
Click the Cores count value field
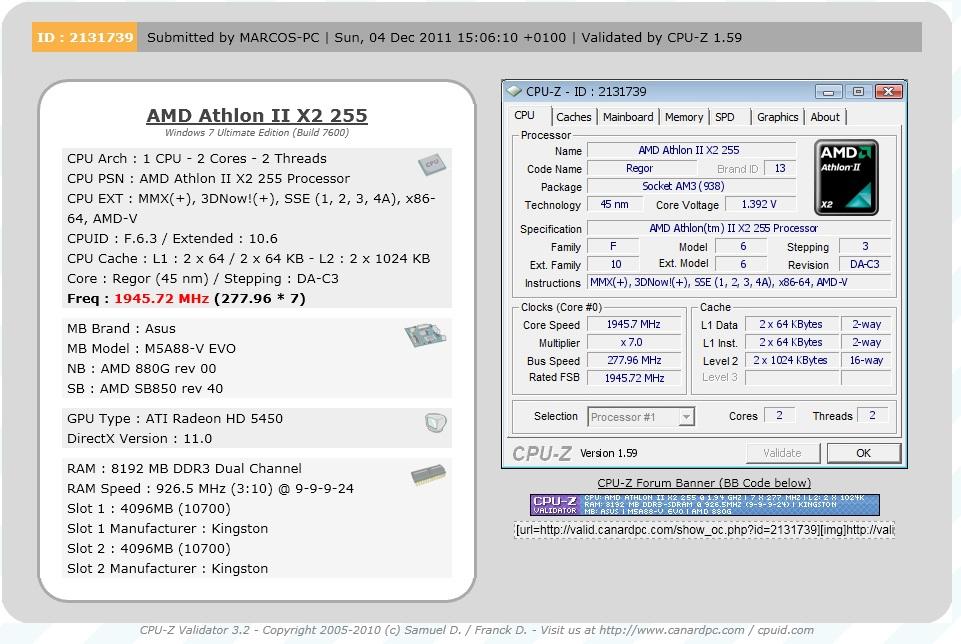[x=779, y=415]
